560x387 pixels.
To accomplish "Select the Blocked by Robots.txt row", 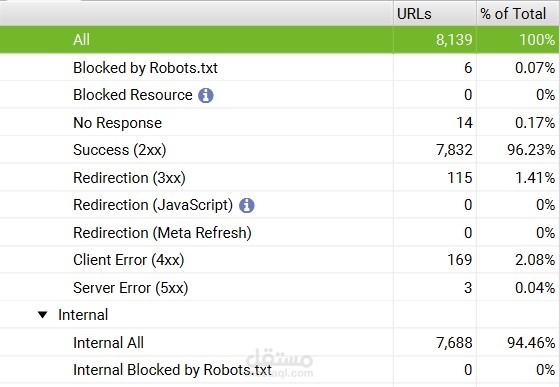I will [279, 67].
